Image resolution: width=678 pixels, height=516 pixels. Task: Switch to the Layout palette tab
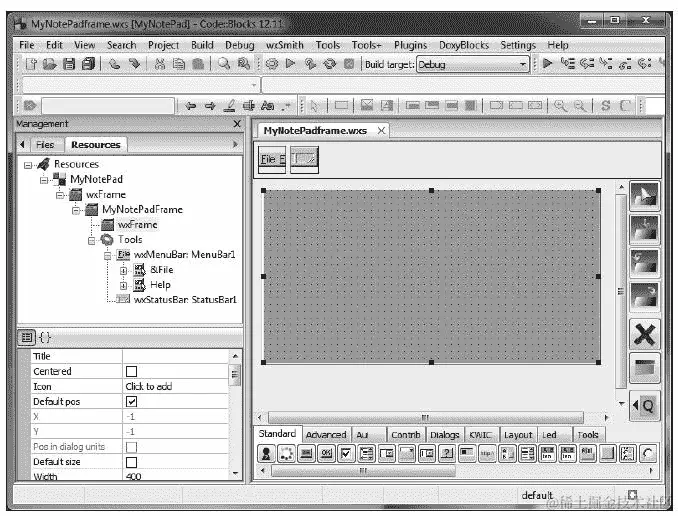[x=518, y=435]
